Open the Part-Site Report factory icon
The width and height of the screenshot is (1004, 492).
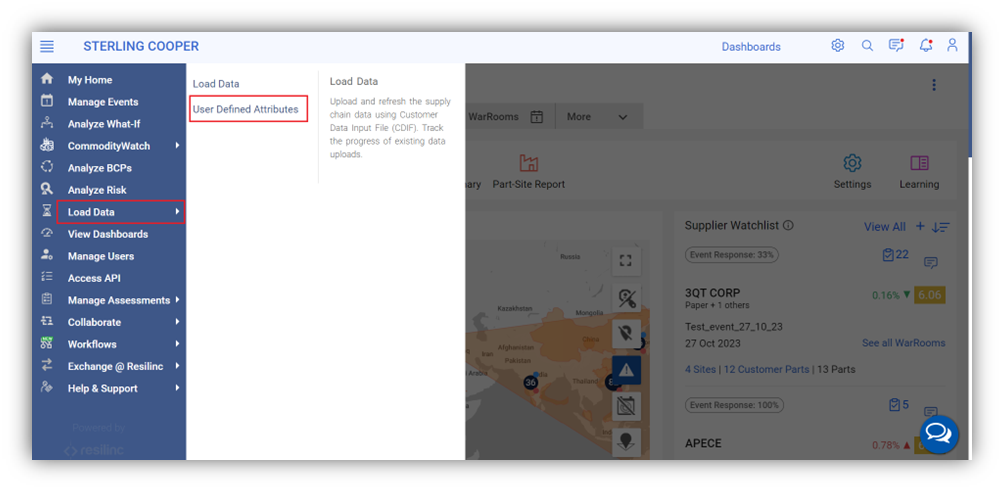528,163
